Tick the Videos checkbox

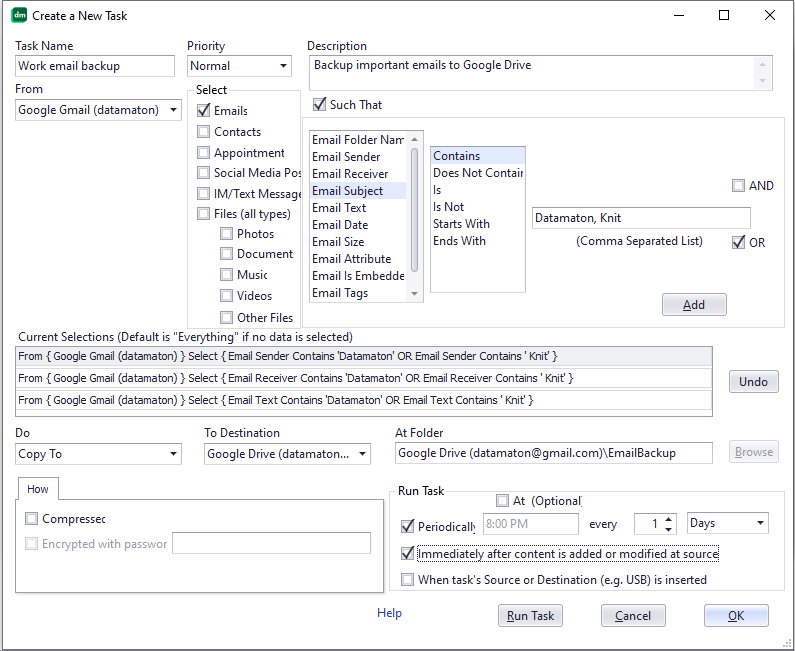[226, 296]
